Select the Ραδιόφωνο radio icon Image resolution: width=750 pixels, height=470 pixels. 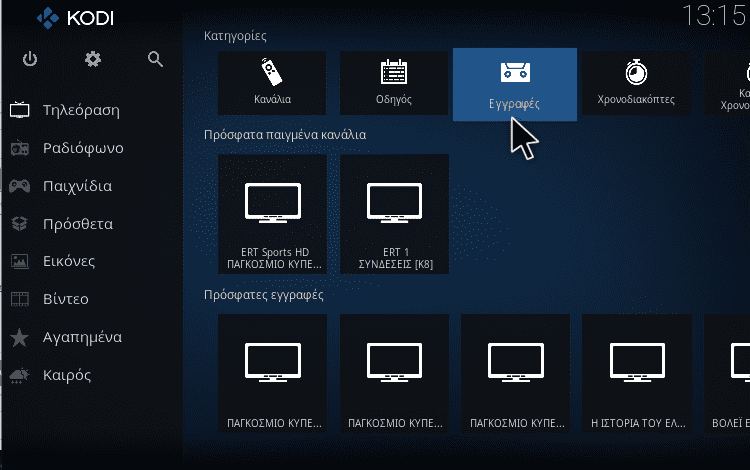point(20,148)
